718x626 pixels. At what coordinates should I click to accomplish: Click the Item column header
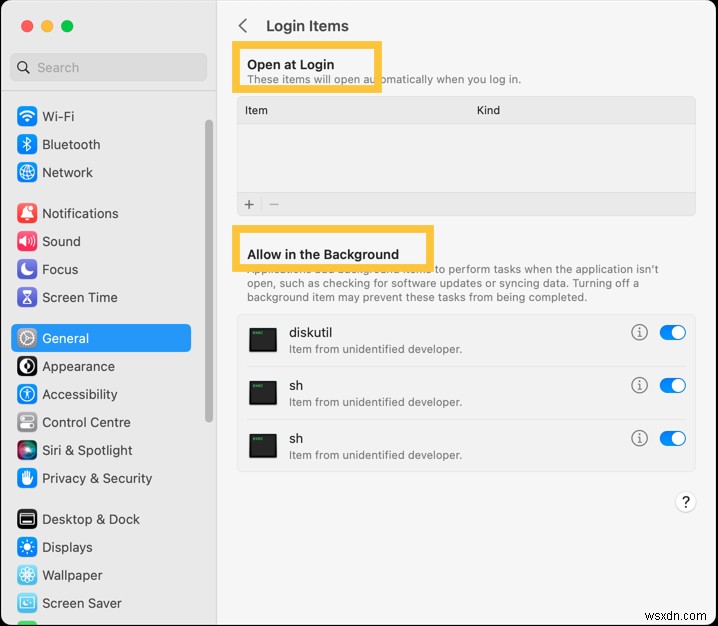pos(256,110)
